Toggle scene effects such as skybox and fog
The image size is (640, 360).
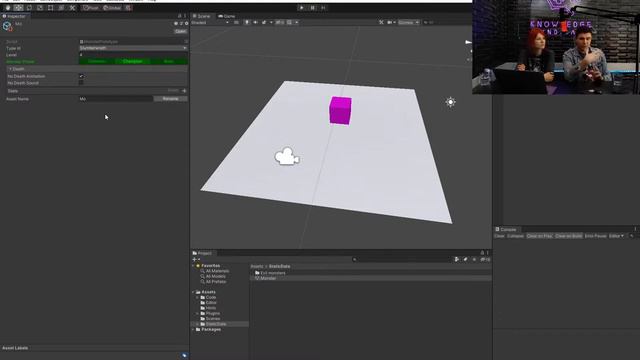(264, 22)
